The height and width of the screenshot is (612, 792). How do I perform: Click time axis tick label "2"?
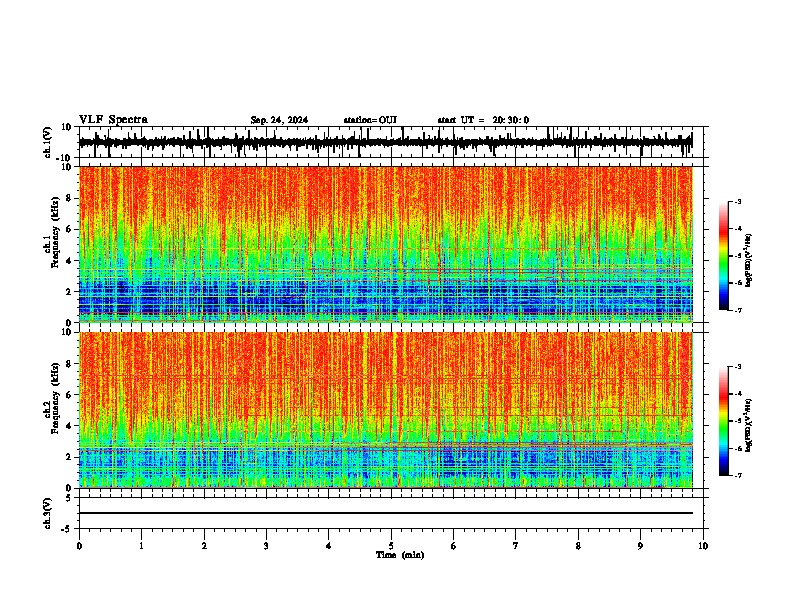tap(204, 546)
